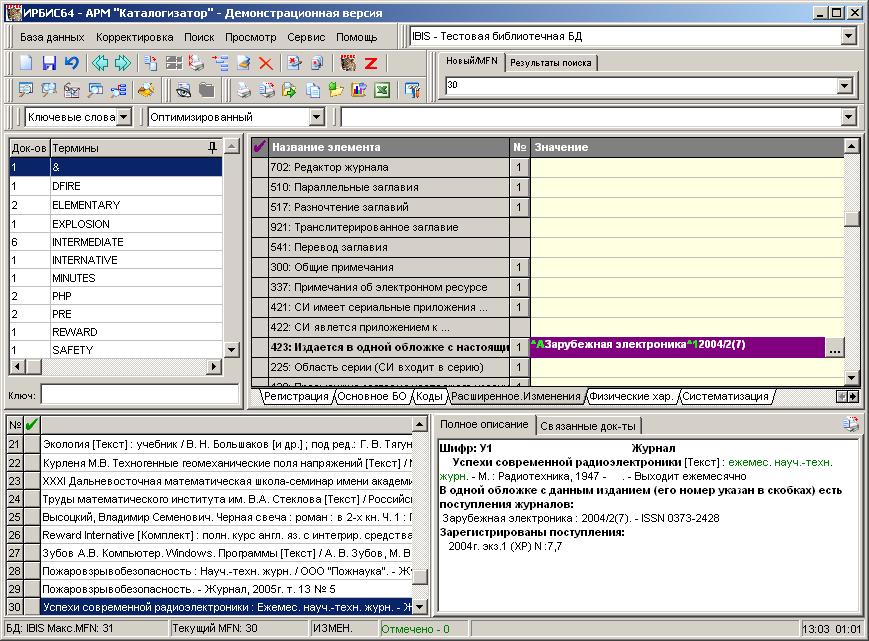Click the documents icon right of Связанные док-ты

click(851, 424)
